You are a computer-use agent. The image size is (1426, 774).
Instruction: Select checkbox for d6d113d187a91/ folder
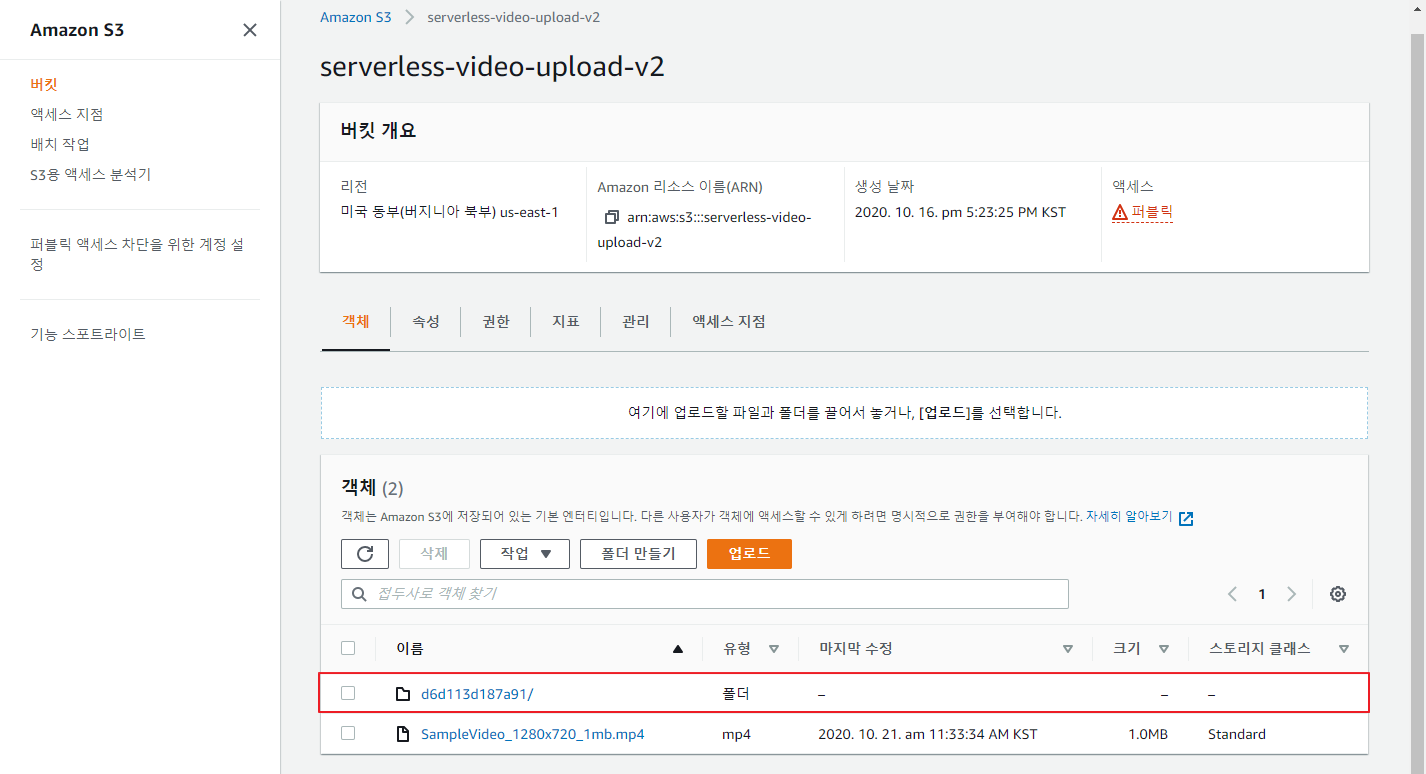coord(348,693)
